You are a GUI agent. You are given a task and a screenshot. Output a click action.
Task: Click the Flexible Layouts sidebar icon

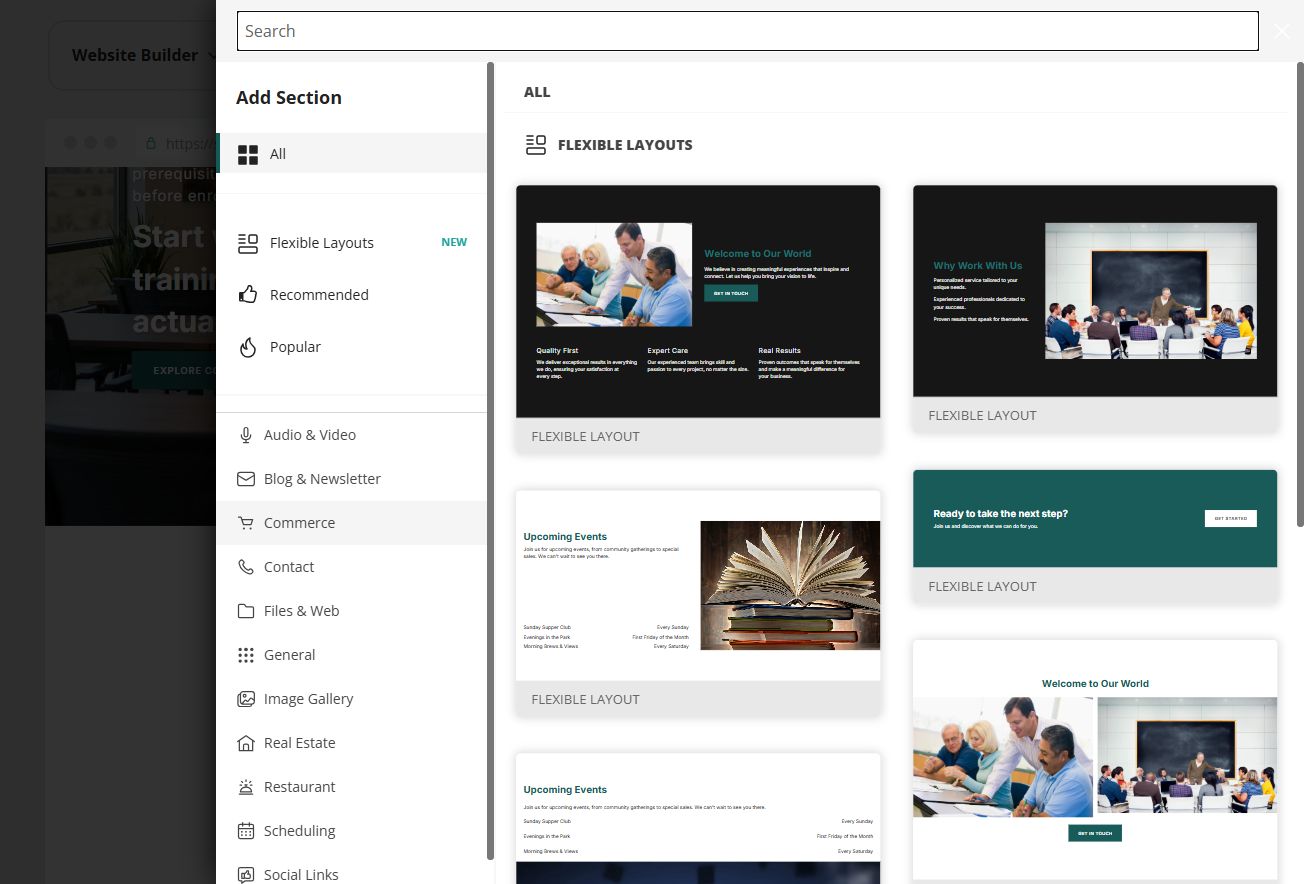(248, 243)
